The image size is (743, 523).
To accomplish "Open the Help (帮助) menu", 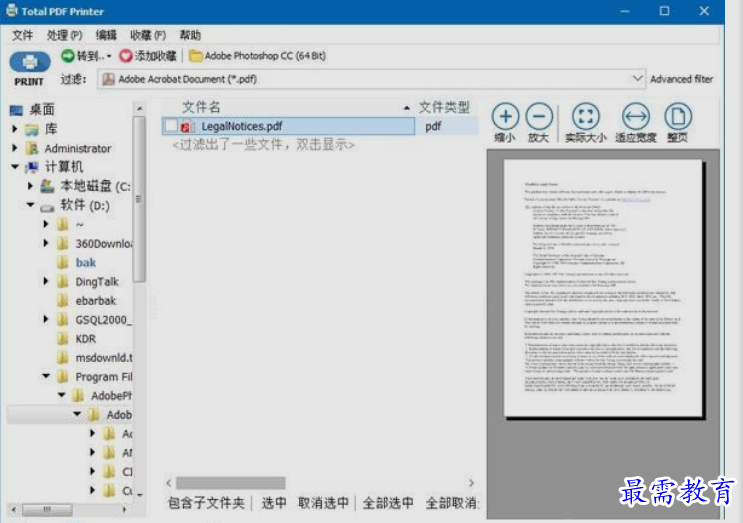I will (x=190, y=35).
